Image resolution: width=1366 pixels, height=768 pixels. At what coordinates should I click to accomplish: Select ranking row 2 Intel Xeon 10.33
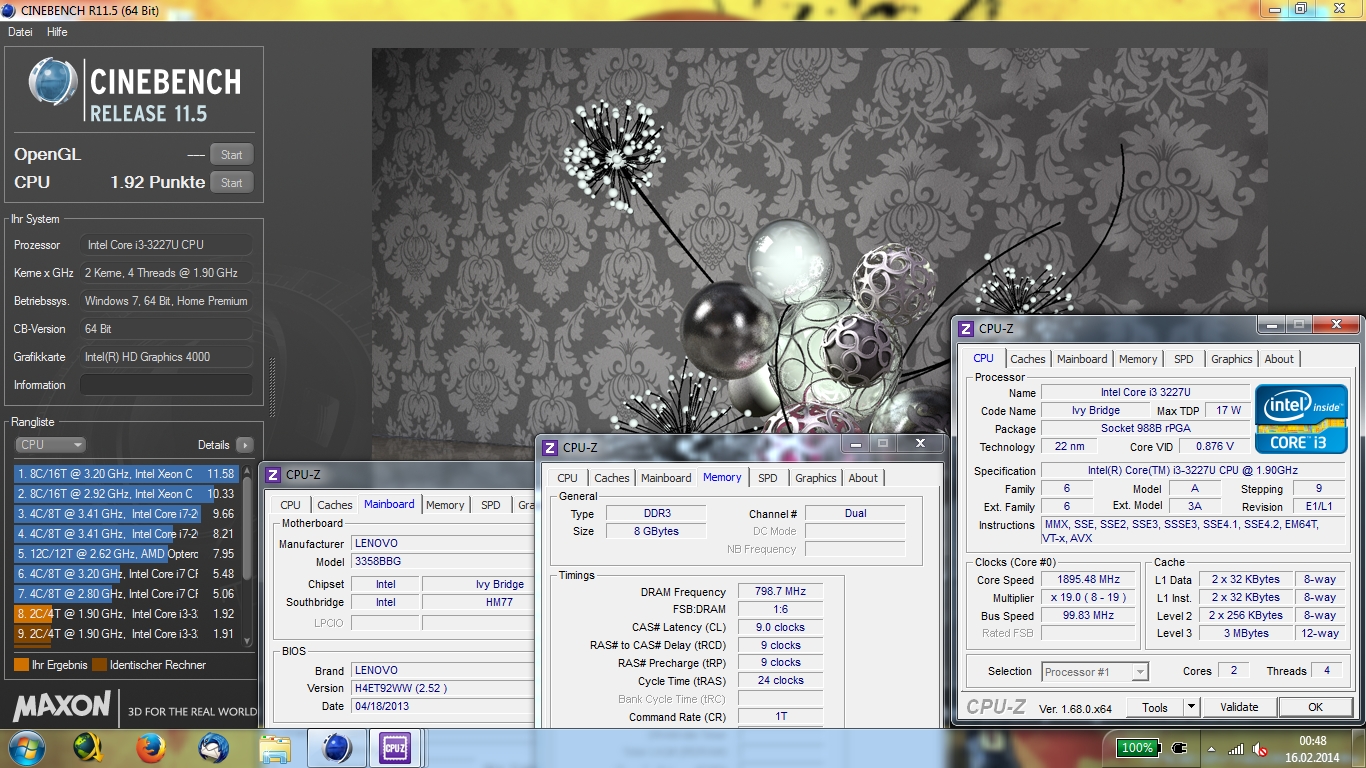click(x=126, y=494)
